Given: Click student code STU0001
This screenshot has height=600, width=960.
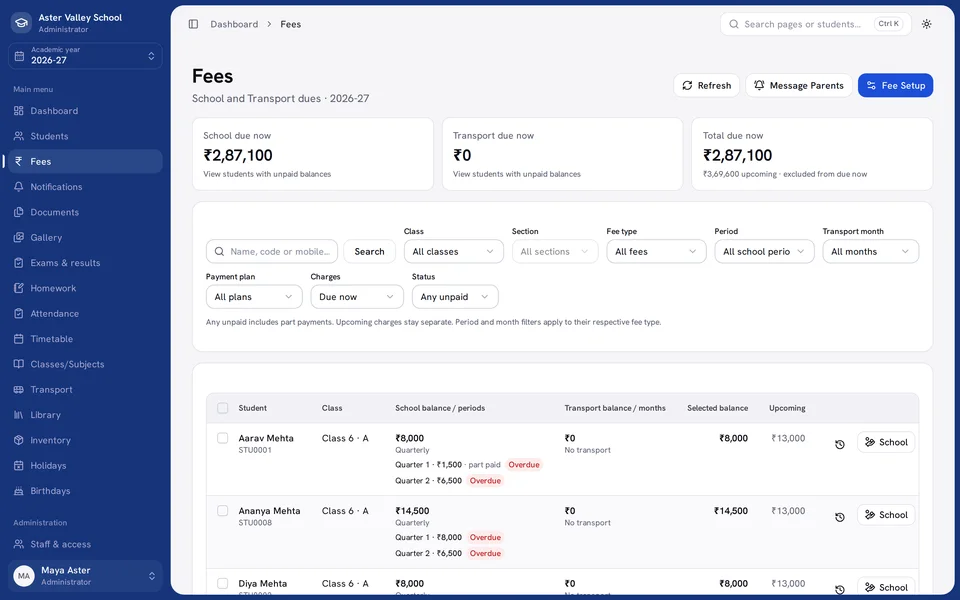Looking at the screenshot, I should coord(255,450).
